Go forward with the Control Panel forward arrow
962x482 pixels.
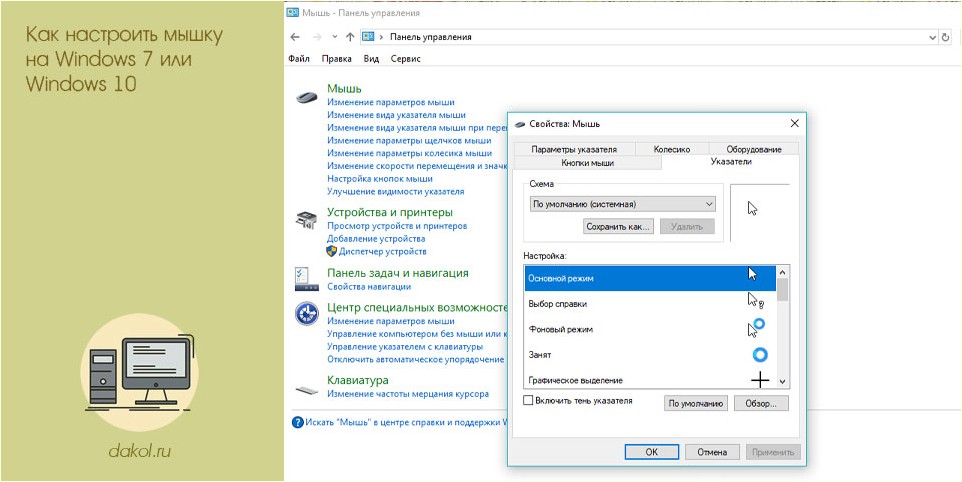317,37
